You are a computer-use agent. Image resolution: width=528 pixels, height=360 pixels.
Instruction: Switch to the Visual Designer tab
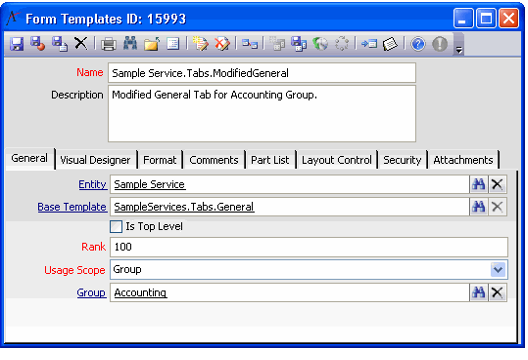point(95,160)
